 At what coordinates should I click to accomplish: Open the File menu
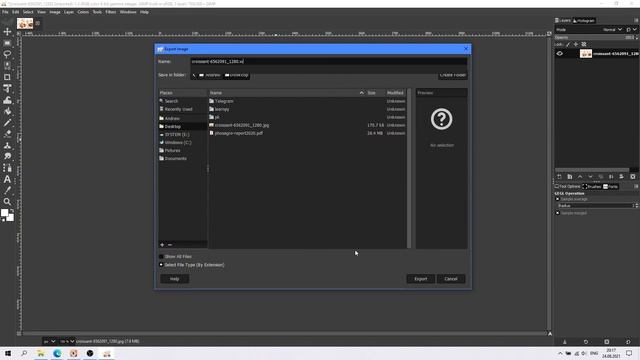point(5,12)
